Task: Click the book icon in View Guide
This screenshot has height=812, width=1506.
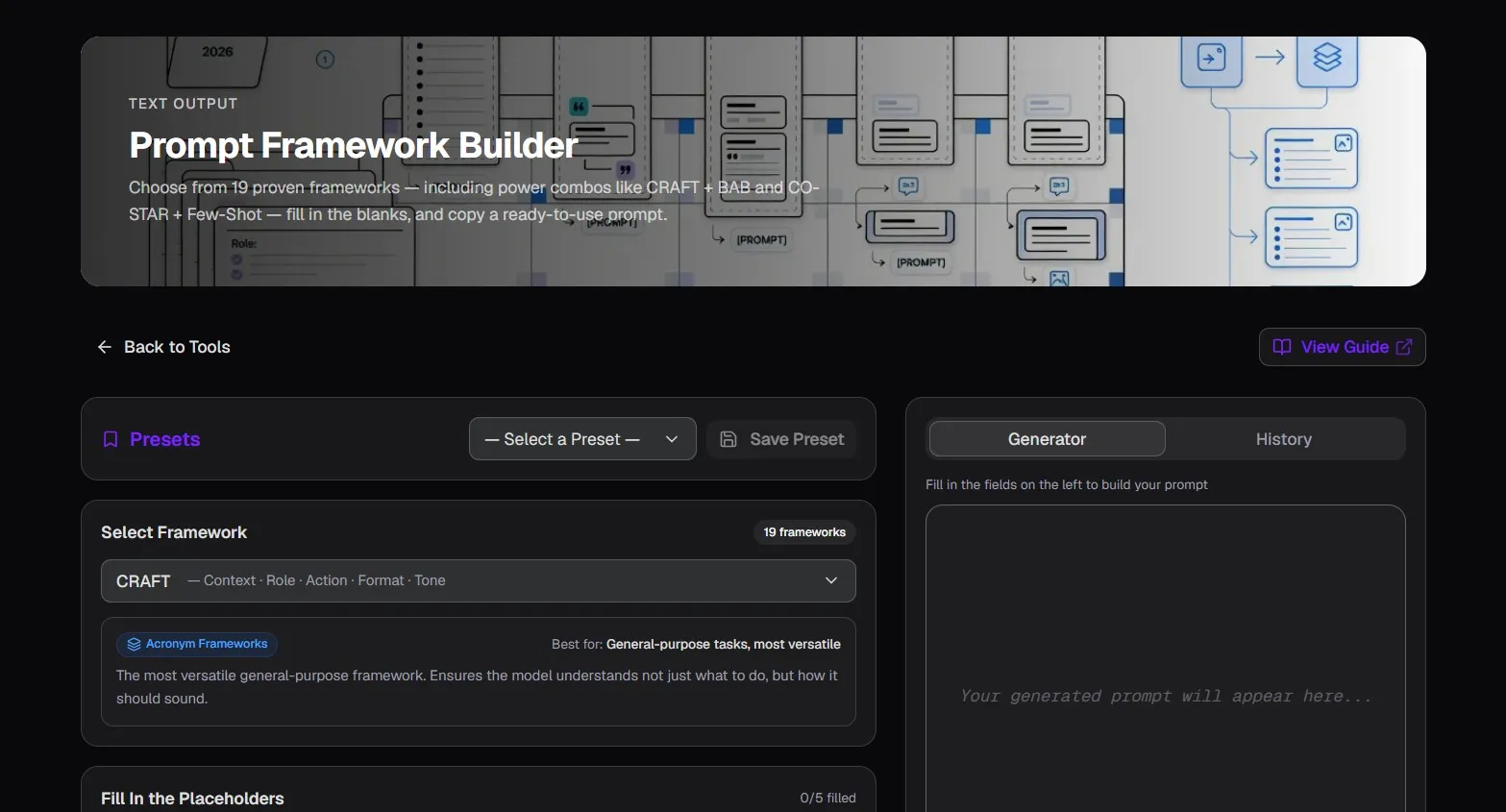Action: coord(1282,347)
